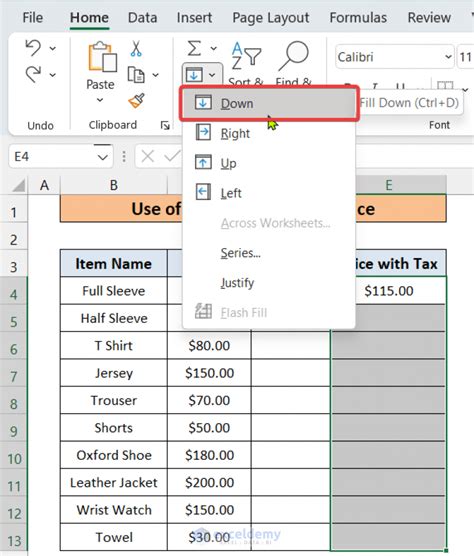The height and width of the screenshot is (556, 474).
Task: Click the Copy icon
Action: coord(136,75)
